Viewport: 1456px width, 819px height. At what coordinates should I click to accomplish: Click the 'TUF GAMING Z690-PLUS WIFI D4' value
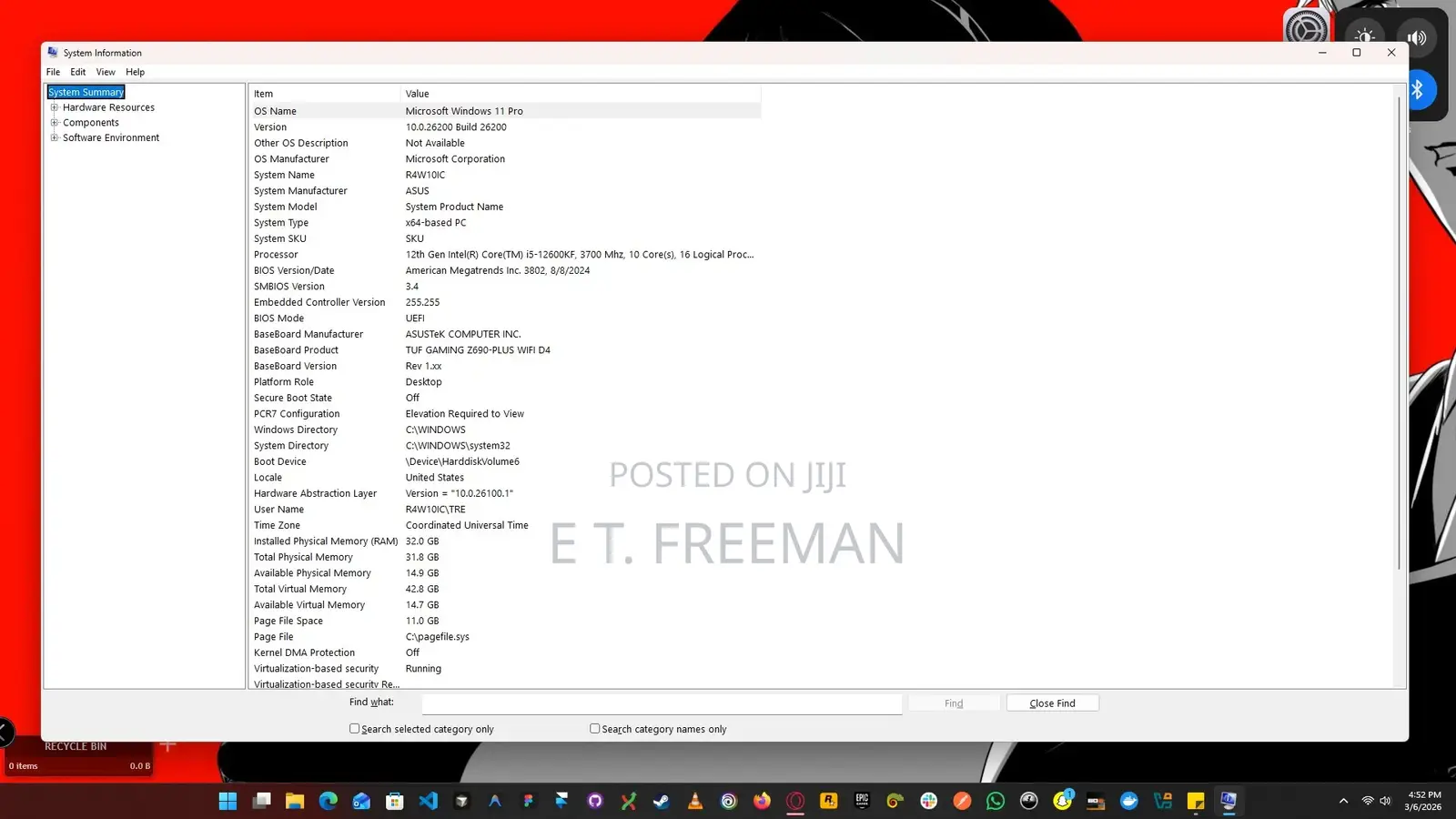pos(478,350)
